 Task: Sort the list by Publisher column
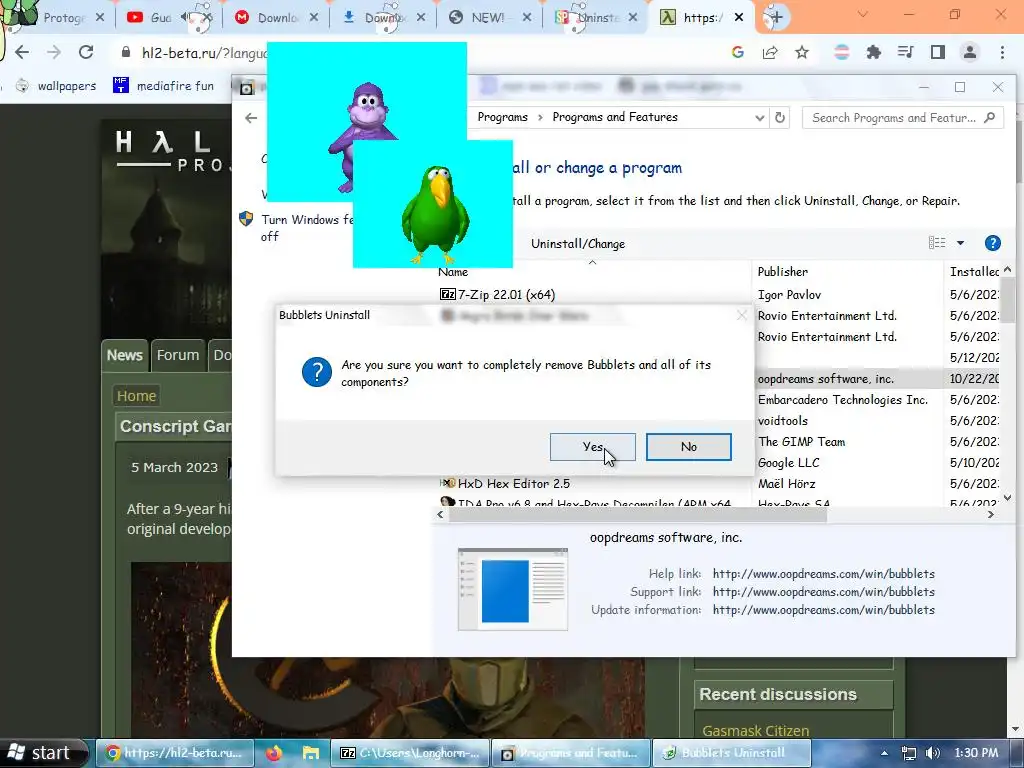pos(782,272)
